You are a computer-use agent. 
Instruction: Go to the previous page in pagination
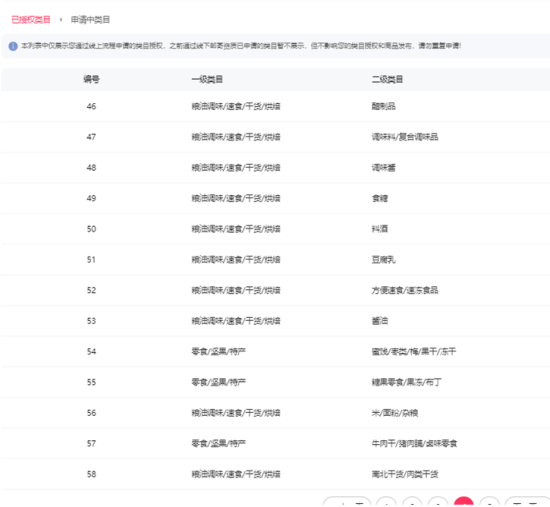(x=347, y=502)
